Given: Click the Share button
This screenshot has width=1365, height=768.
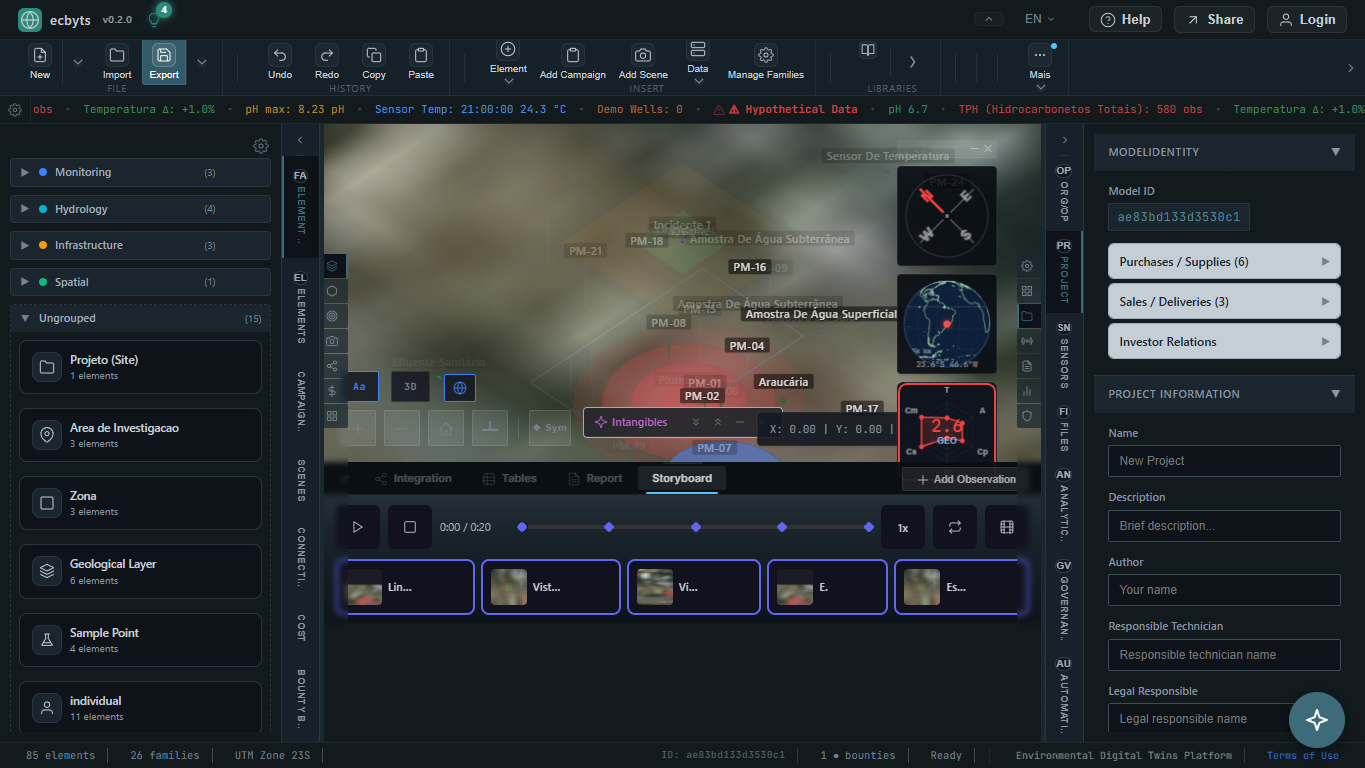Looking at the screenshot, I should coord(1214,19).
